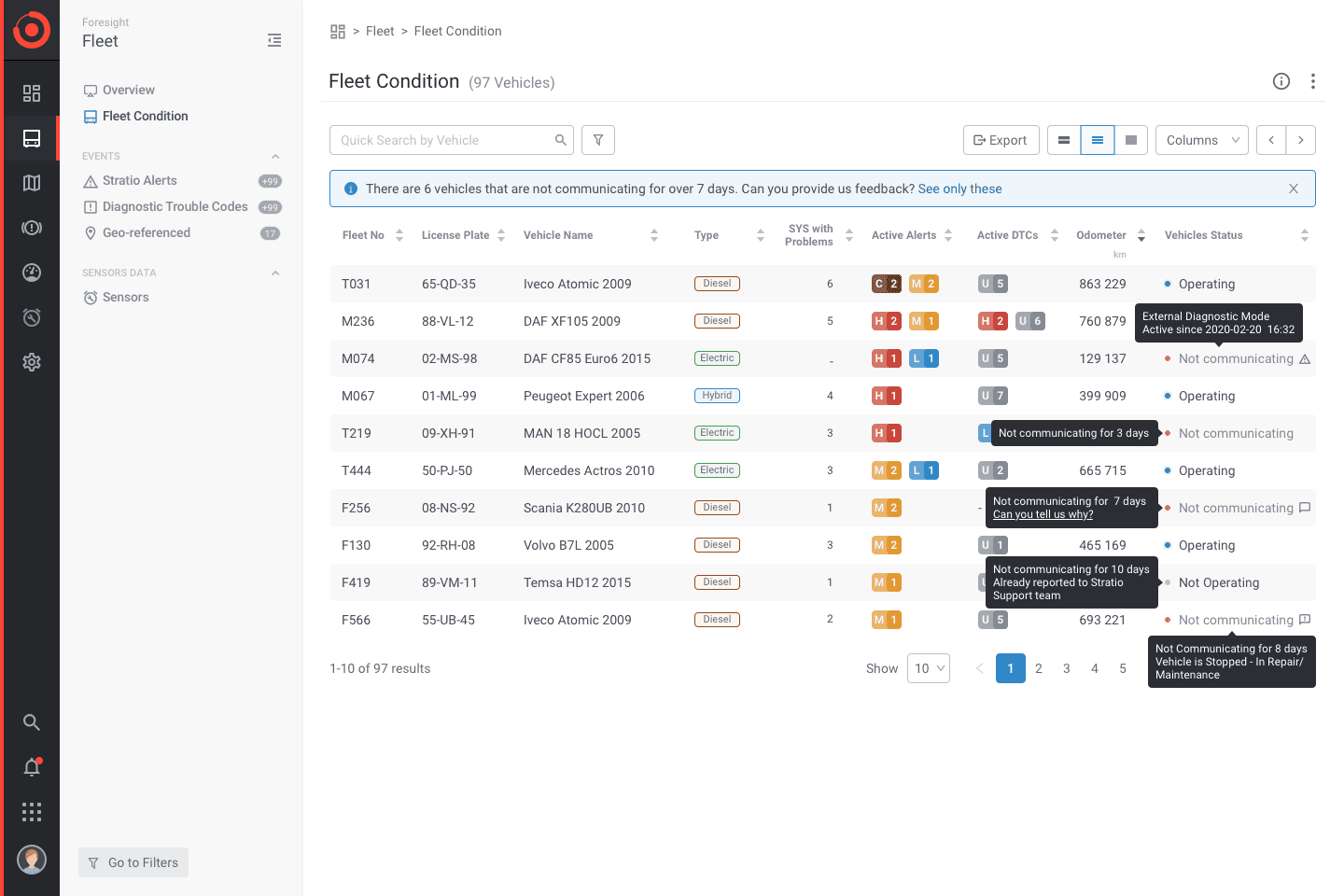Collapse the SENSORS DATA section

(275, 273)
